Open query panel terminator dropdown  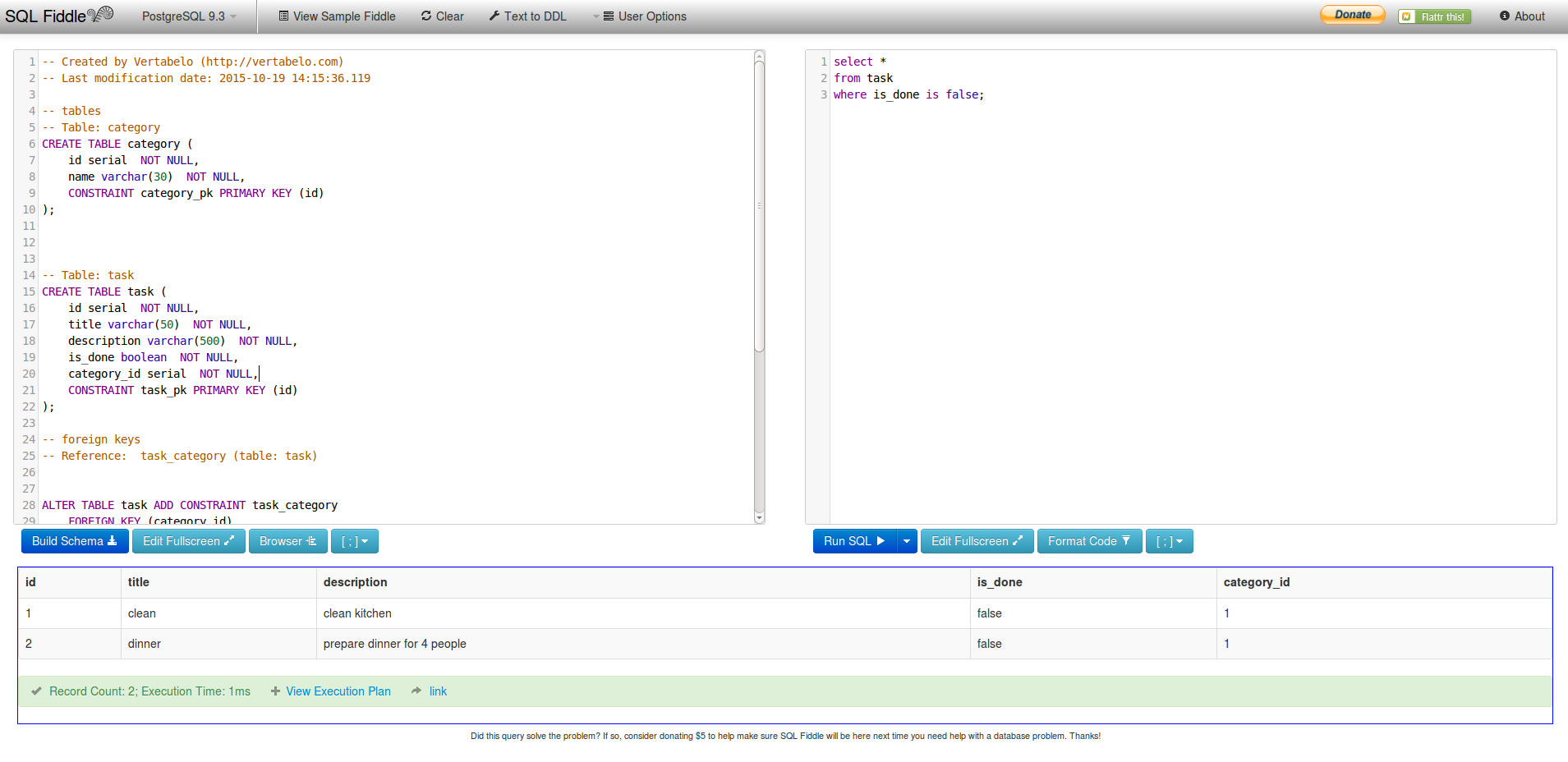pos(1169,541)
